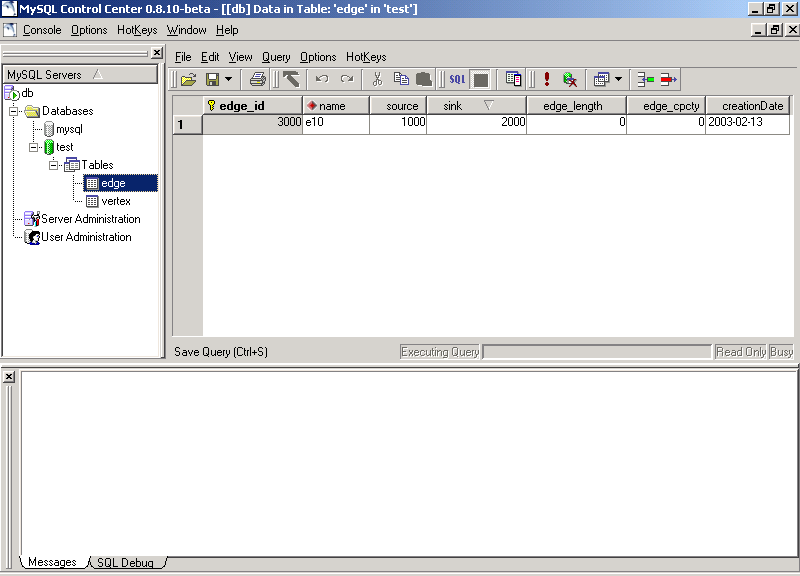Toggle the results grid pane button
800x576 pixels.
pyautogui.click(x=481, y=80)
